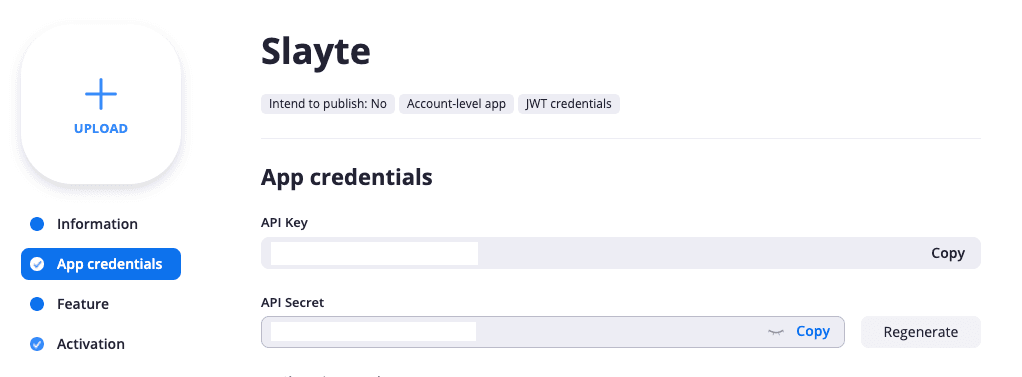Click the API Key field
The image size is (1022, 377).
620,253
